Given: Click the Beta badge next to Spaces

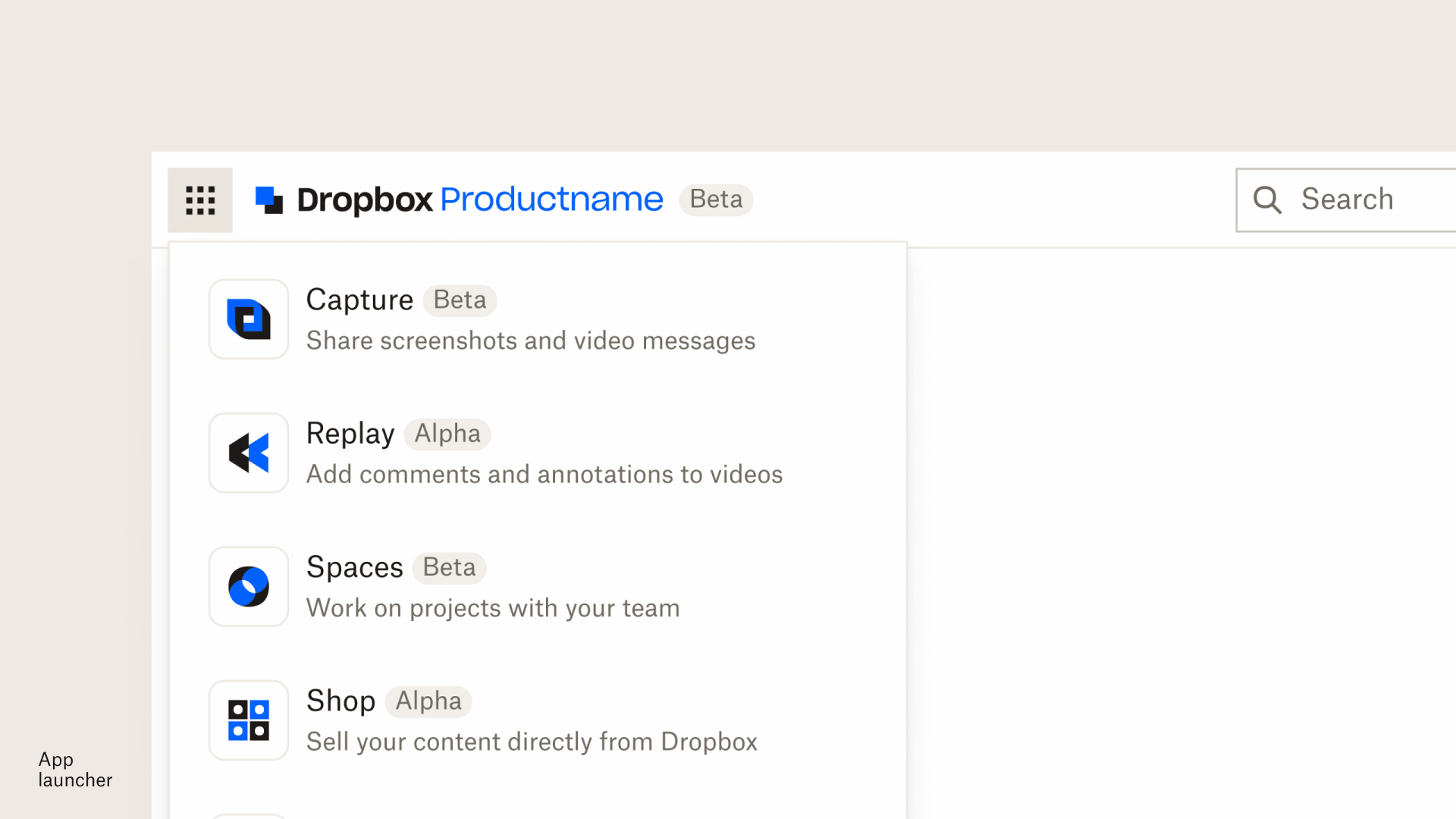Looking at the screenshot, I should [x=449, y=568].
